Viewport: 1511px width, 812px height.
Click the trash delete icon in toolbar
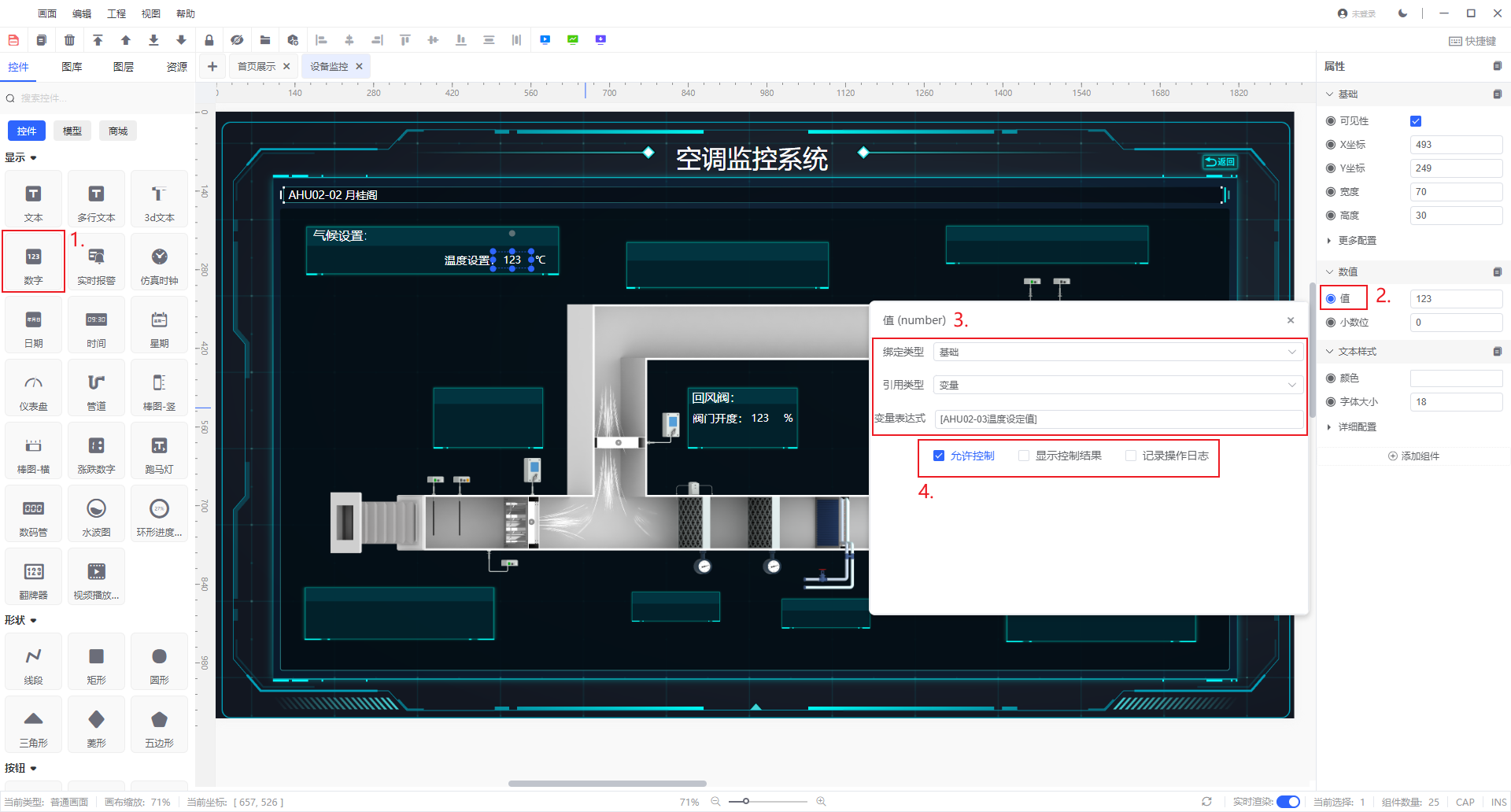tap(69, 40)
